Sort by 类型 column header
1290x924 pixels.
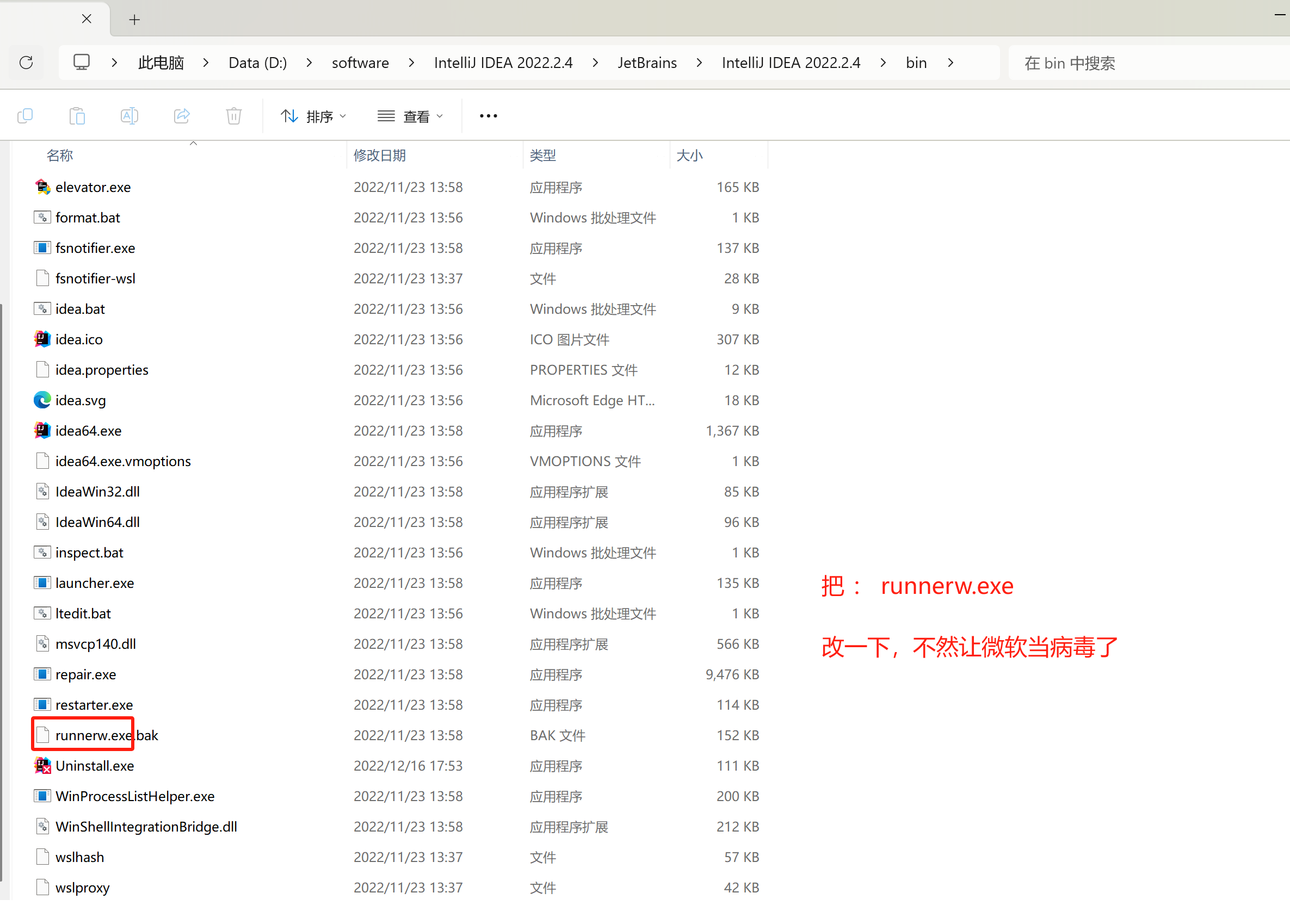542,155
